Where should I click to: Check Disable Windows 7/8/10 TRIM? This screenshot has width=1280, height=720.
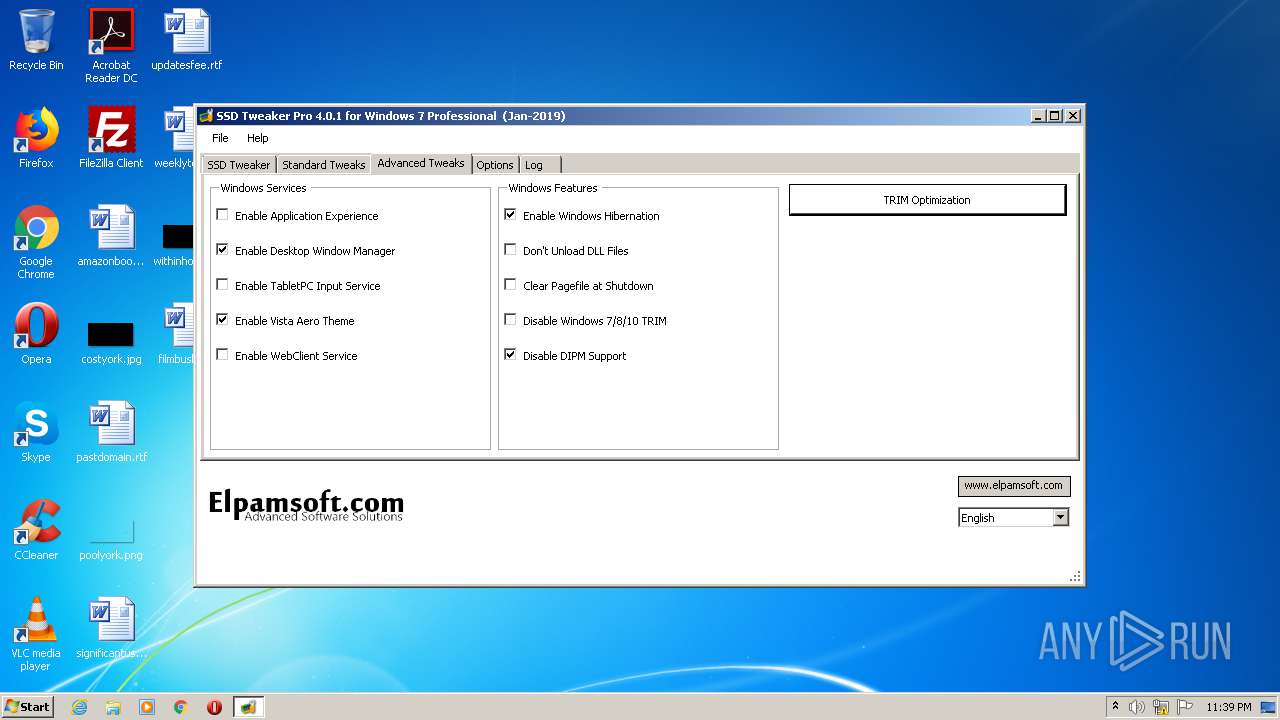(x=510, y=320)
